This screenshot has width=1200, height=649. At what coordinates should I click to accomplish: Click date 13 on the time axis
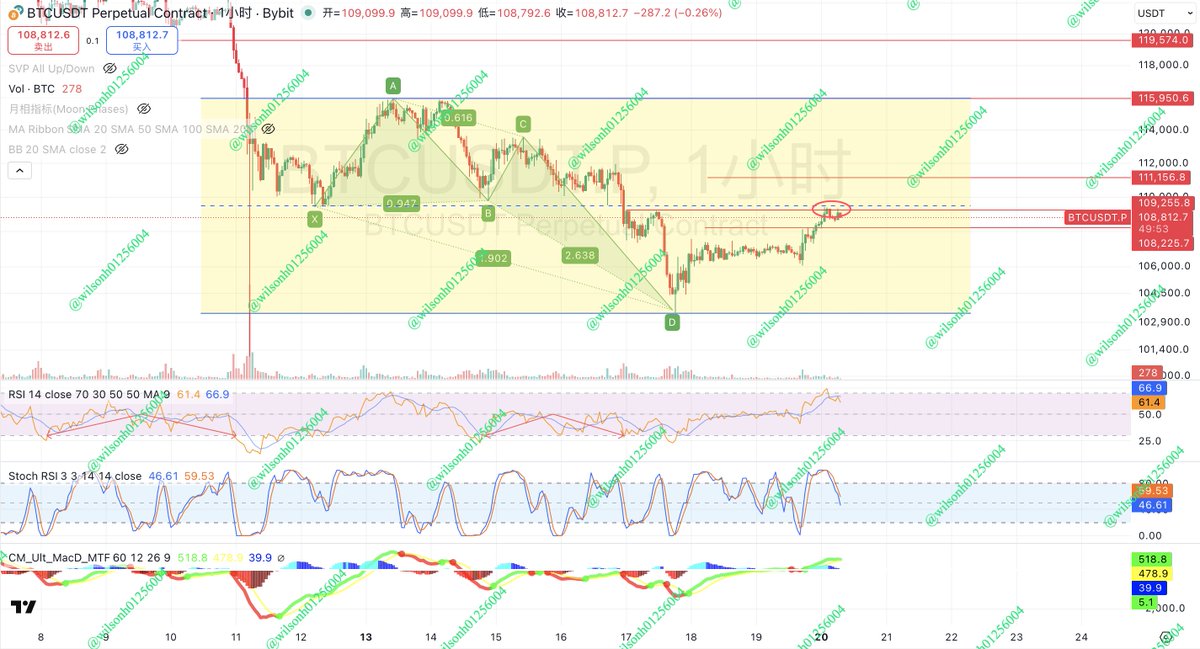[366, 636]
